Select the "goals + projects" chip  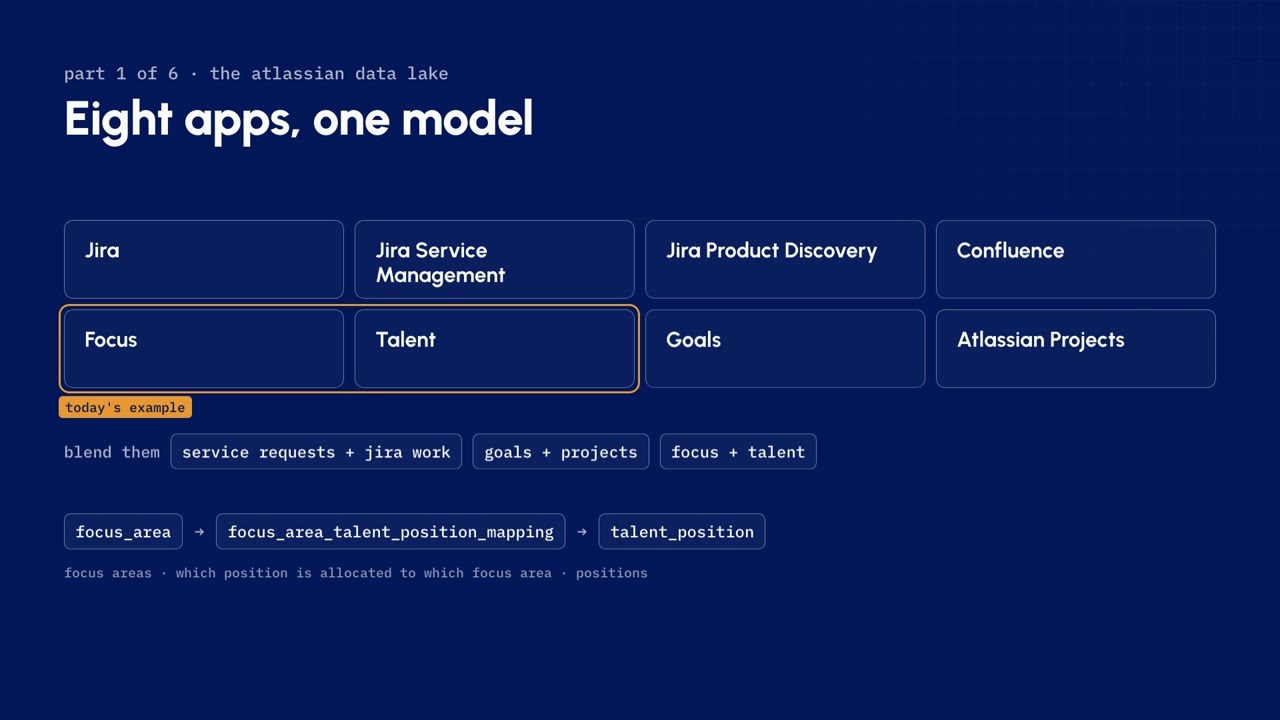(561, 452)
